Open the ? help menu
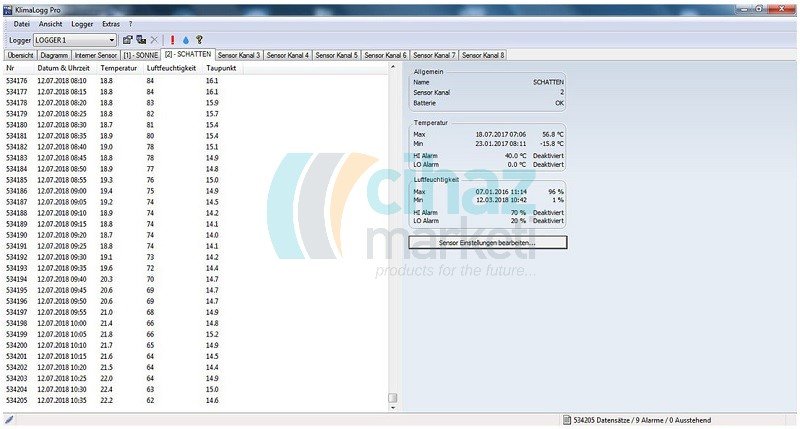This screenshot has width=800, height=429. click(x=131, y=24)
